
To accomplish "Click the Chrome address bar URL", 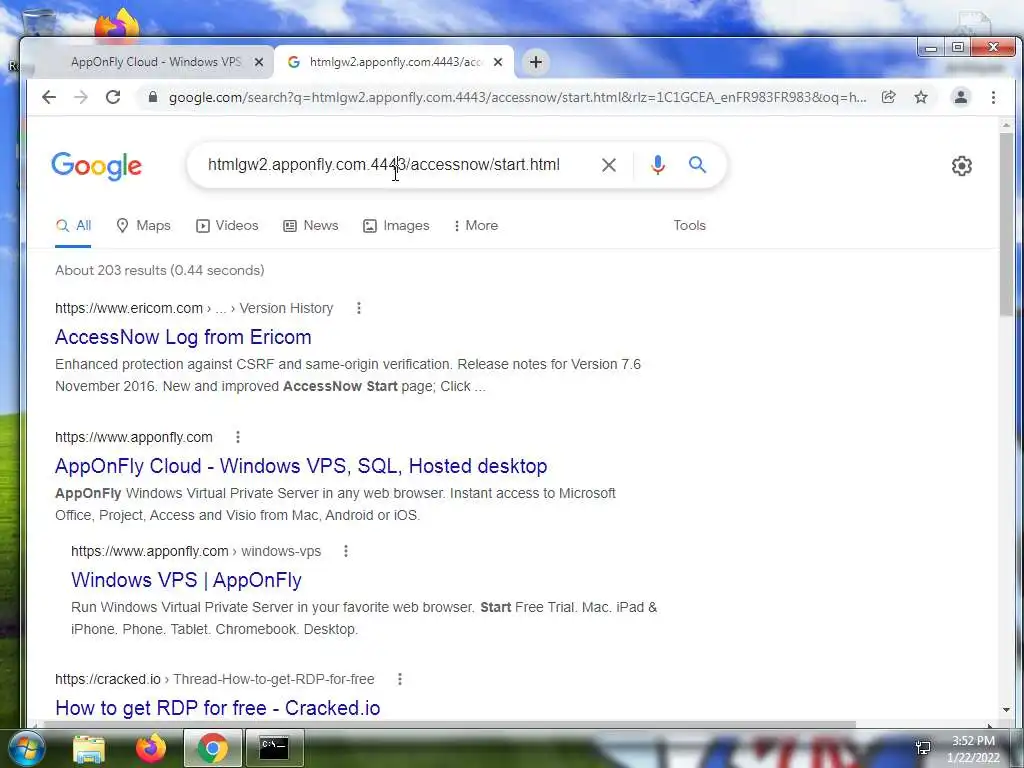I will pyautogui.click(x=517, y=97).
